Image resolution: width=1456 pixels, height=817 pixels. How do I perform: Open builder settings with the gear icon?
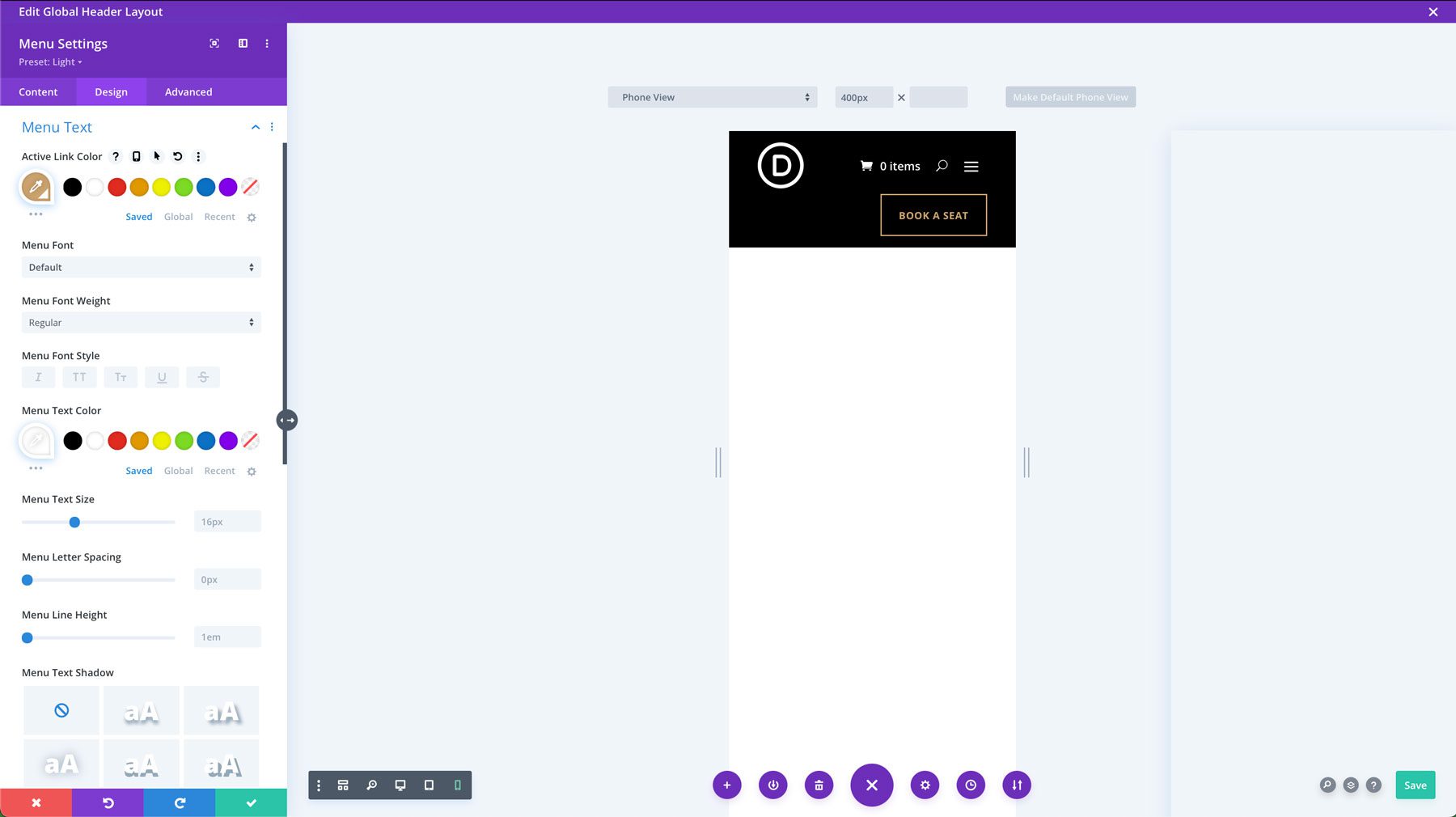pyautogui.click(x=924, y=785)
